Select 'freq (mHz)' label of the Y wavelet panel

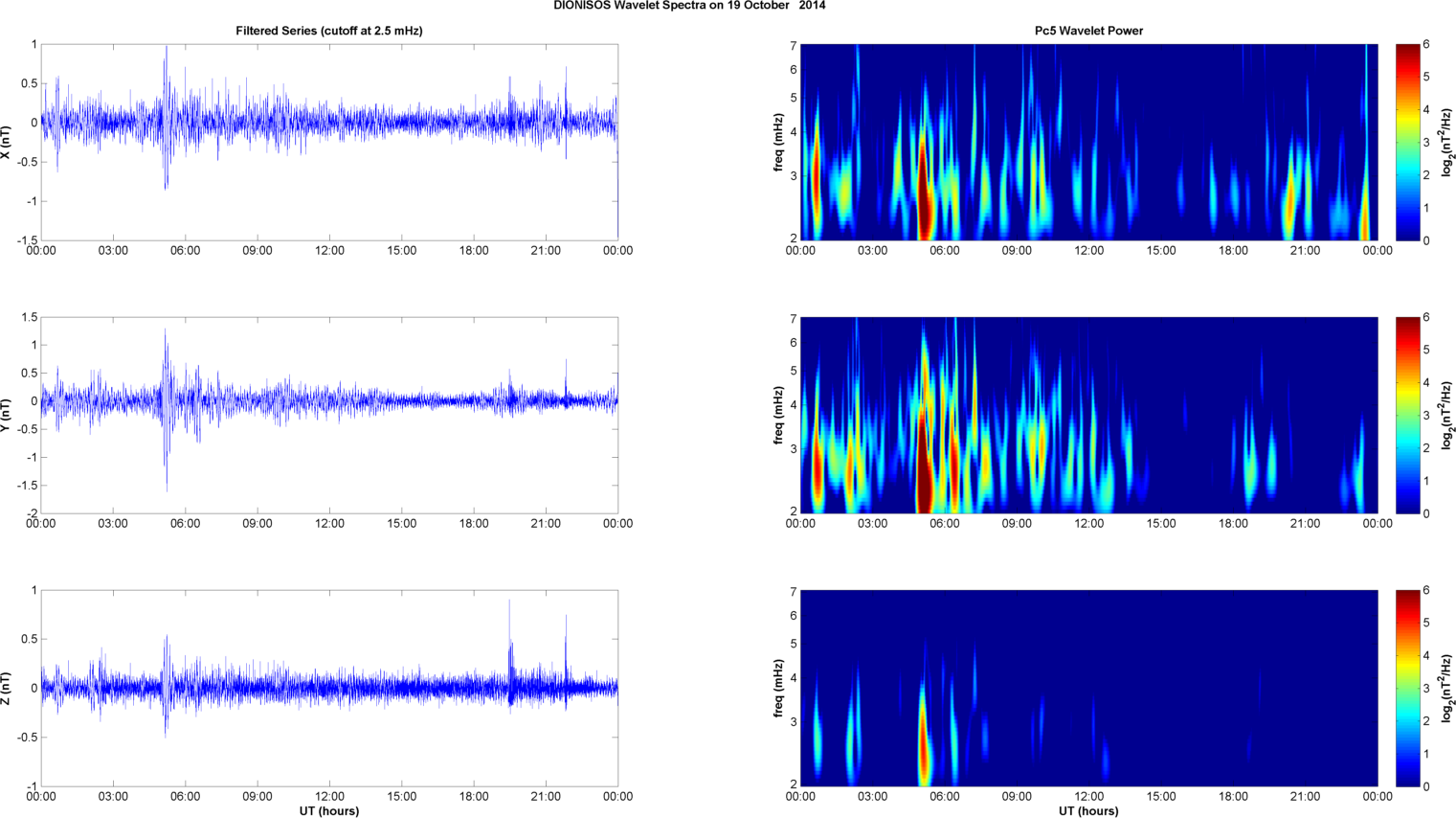[x=779, y=415]
